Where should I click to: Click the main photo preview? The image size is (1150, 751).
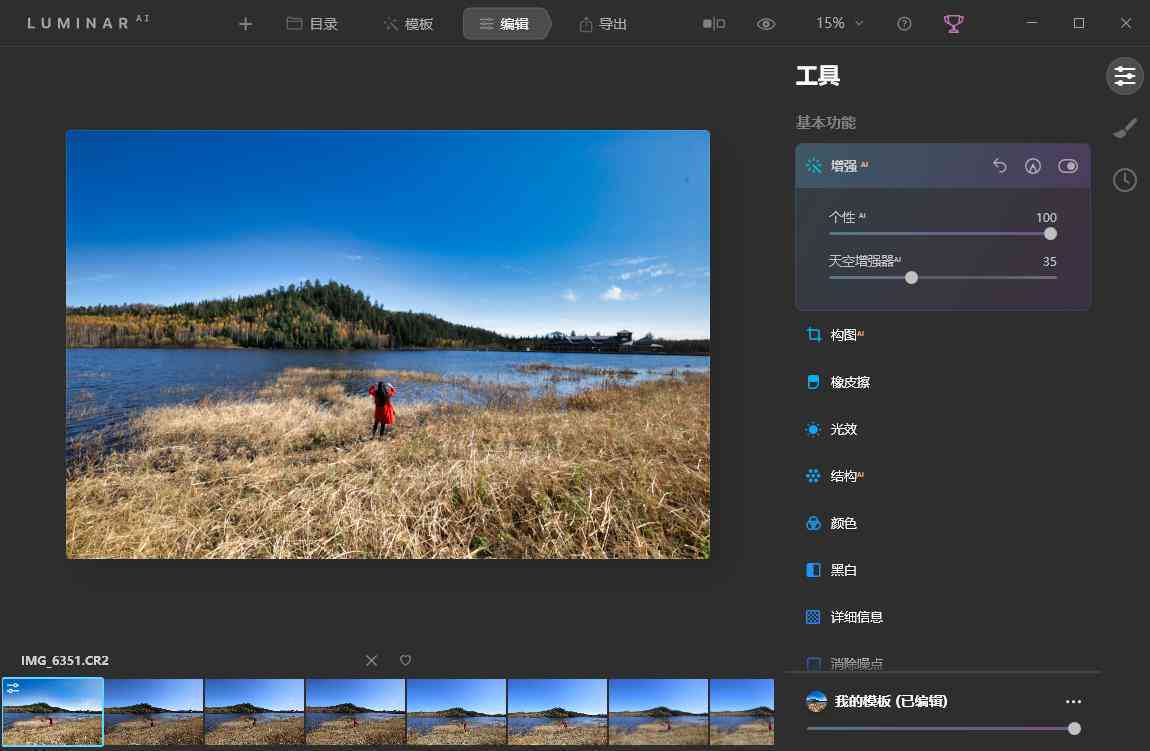pyautogui.click(x=388, y=345)
